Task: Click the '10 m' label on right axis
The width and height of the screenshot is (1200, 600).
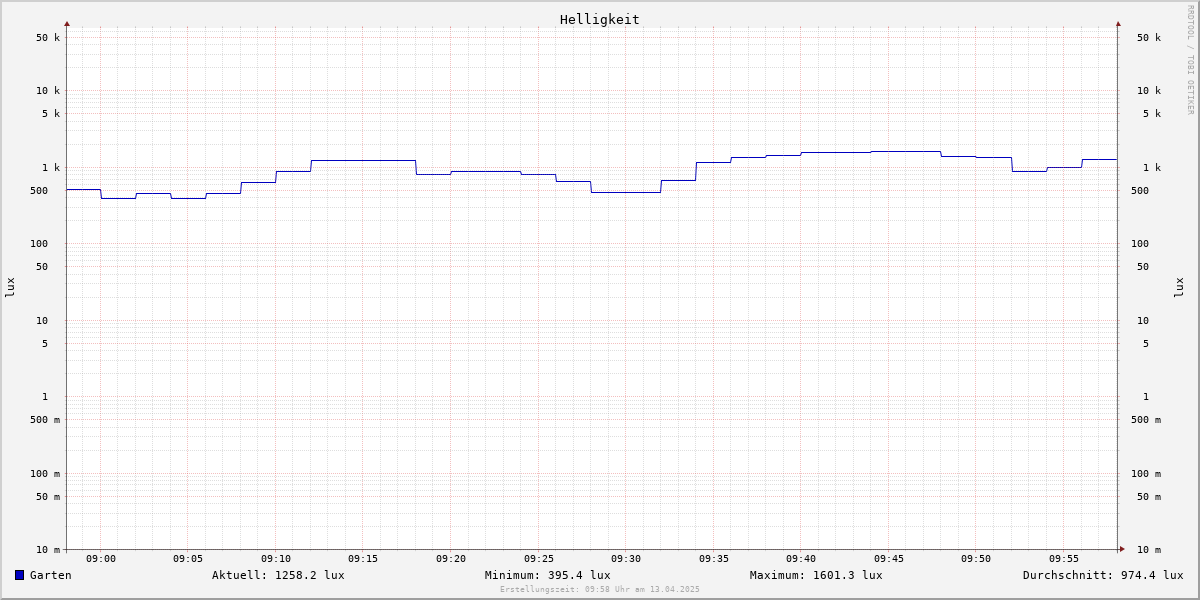Action: pyautogui.click(x=1149, y=550)
